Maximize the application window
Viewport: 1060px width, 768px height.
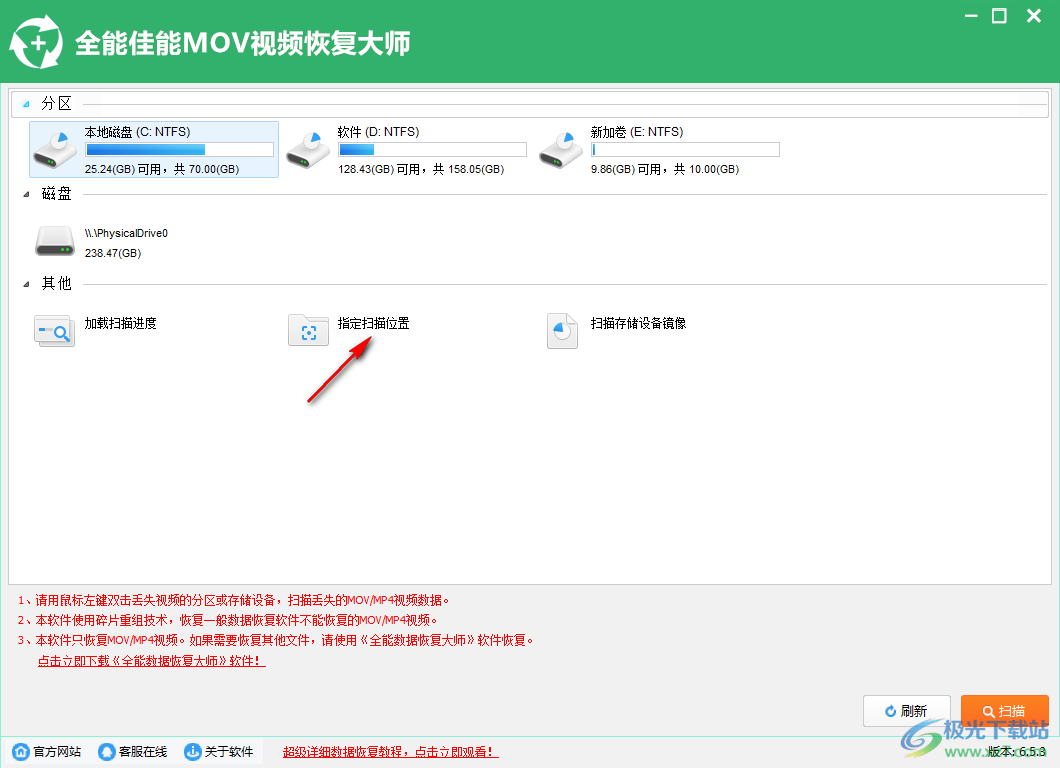[999, 16]
